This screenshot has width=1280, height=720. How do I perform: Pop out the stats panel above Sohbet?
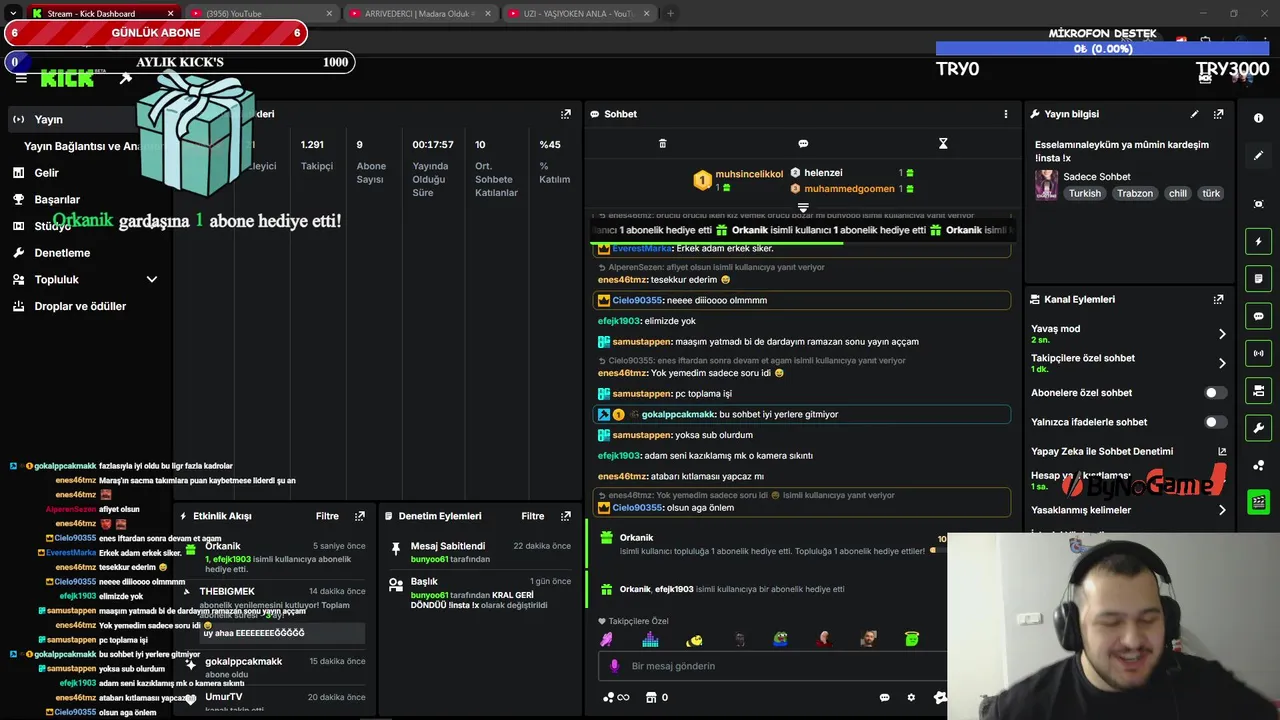(x=565, y=114)
